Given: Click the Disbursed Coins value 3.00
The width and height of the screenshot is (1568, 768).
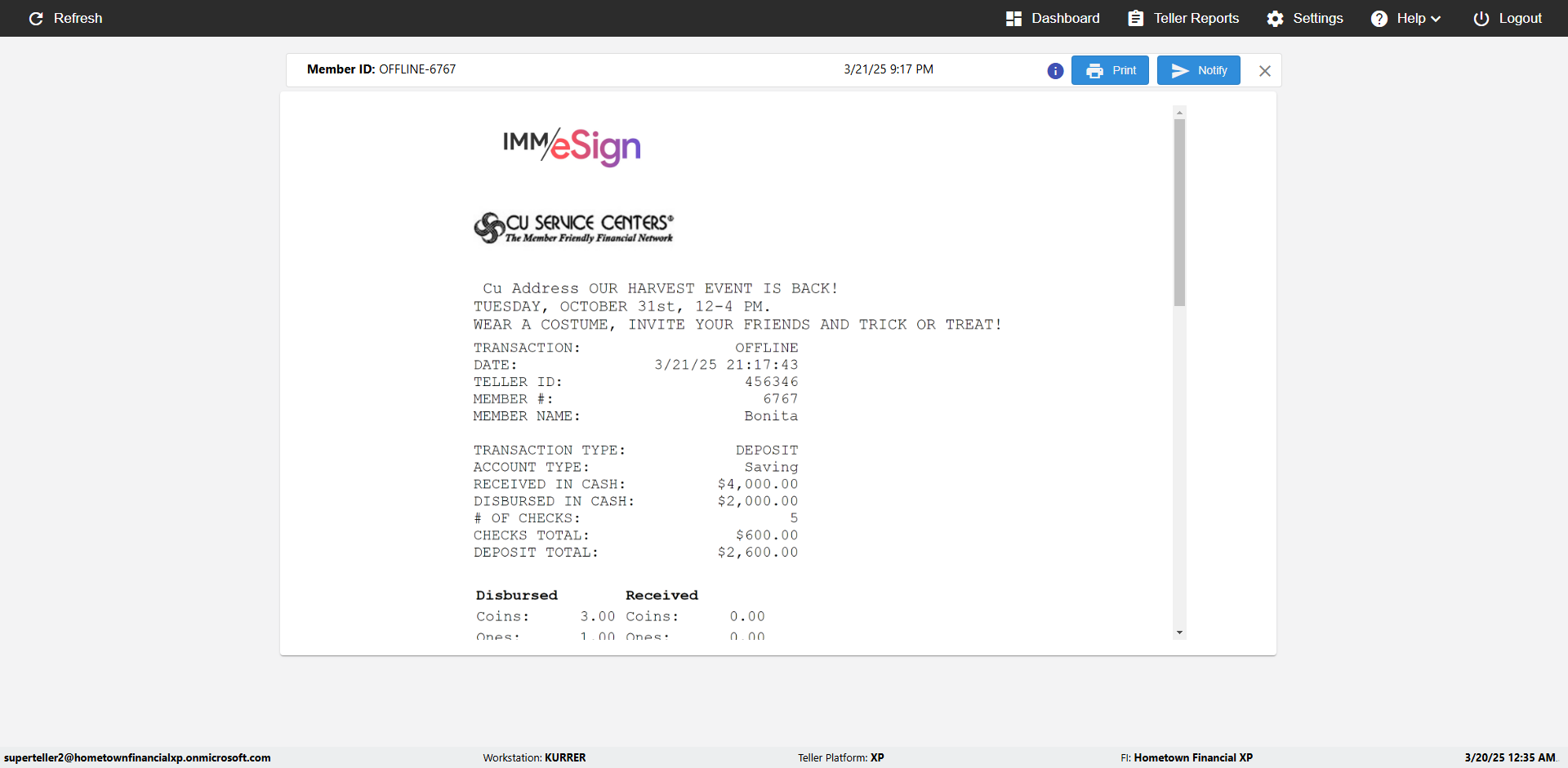Looking at the screenshot, I should [598, 617].
